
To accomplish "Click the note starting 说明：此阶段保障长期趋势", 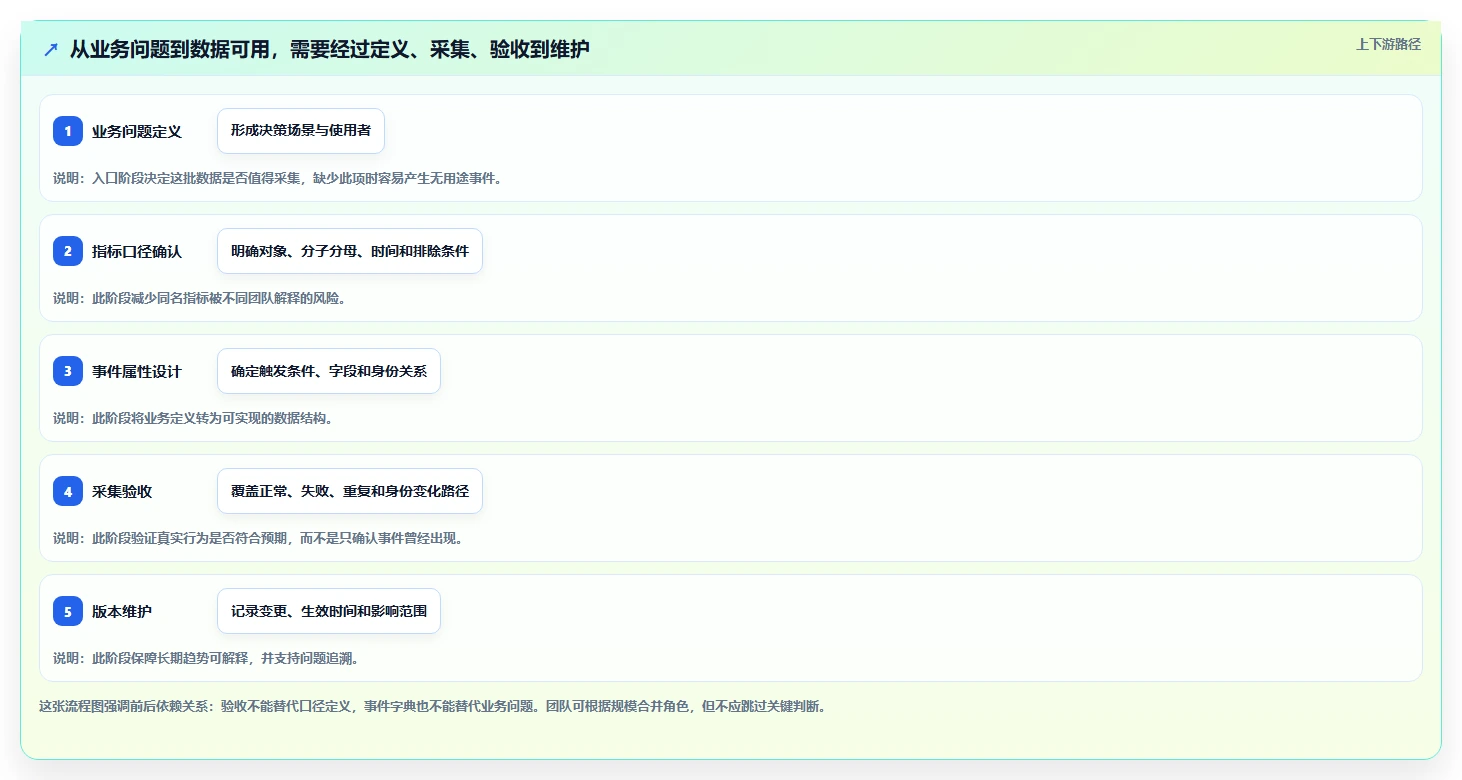I will point(206,658).
